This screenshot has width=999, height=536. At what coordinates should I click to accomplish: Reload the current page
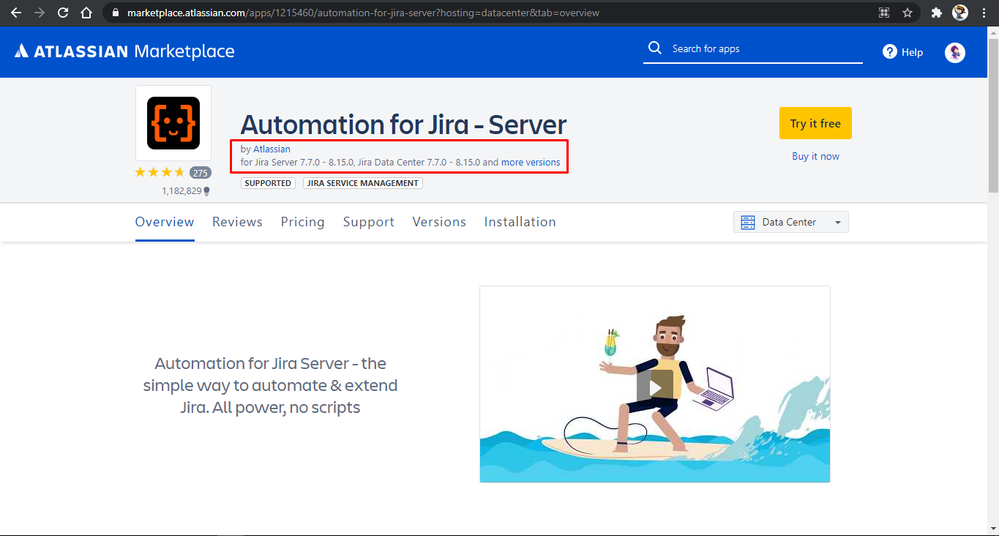pos(62,13)
